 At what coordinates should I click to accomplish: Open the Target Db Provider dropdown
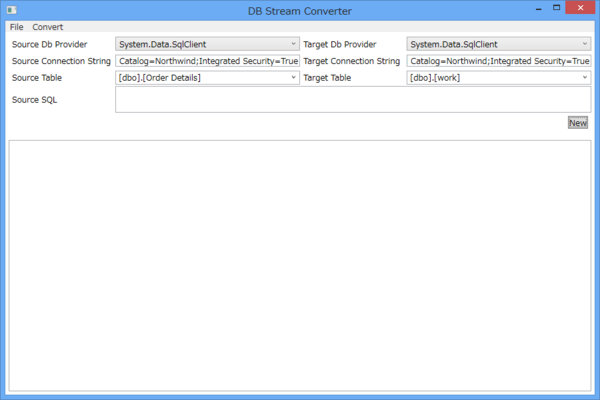click(x=499, y=44)
